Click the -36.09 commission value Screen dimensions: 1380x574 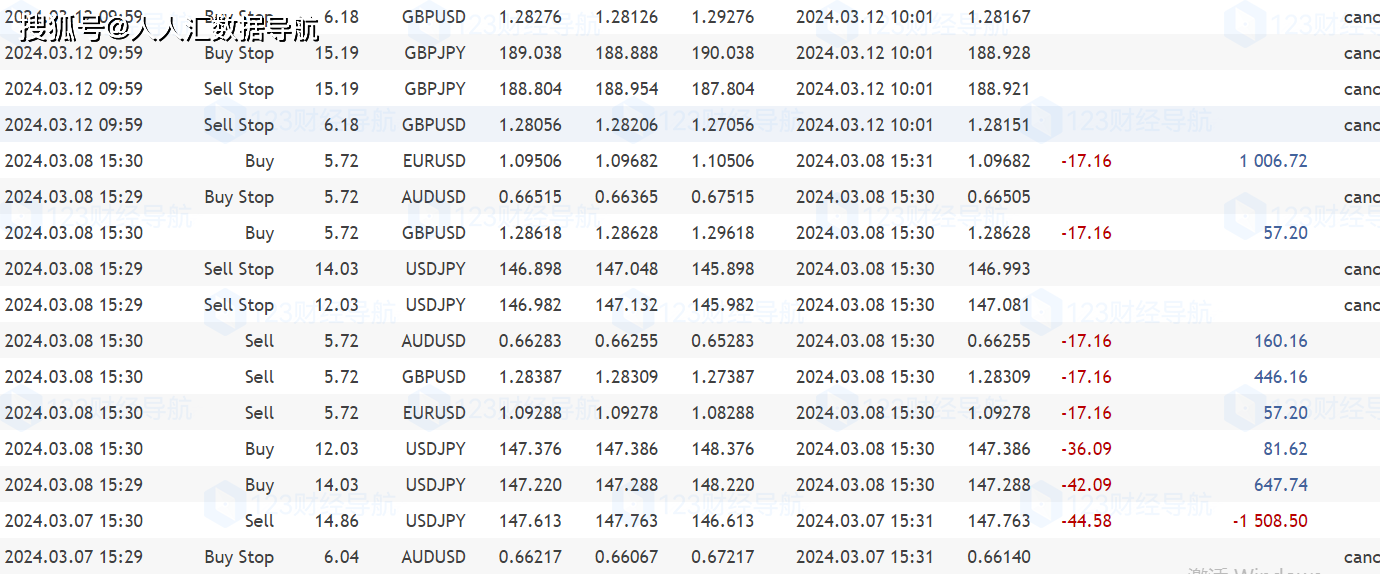[1086, 449]
